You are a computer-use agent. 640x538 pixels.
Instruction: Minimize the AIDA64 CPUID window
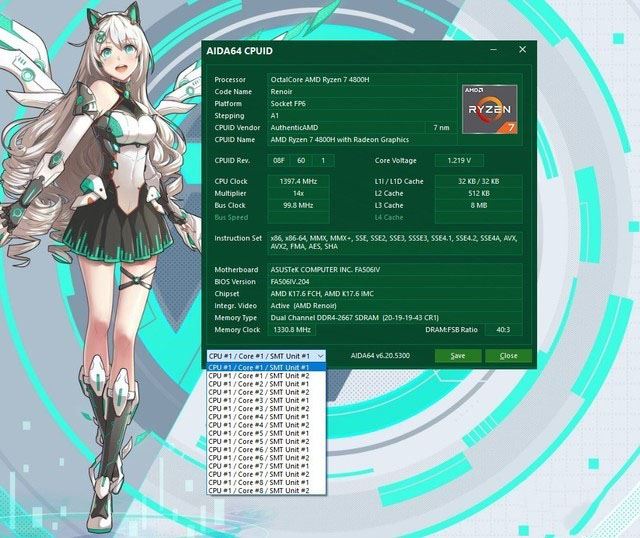493,50
